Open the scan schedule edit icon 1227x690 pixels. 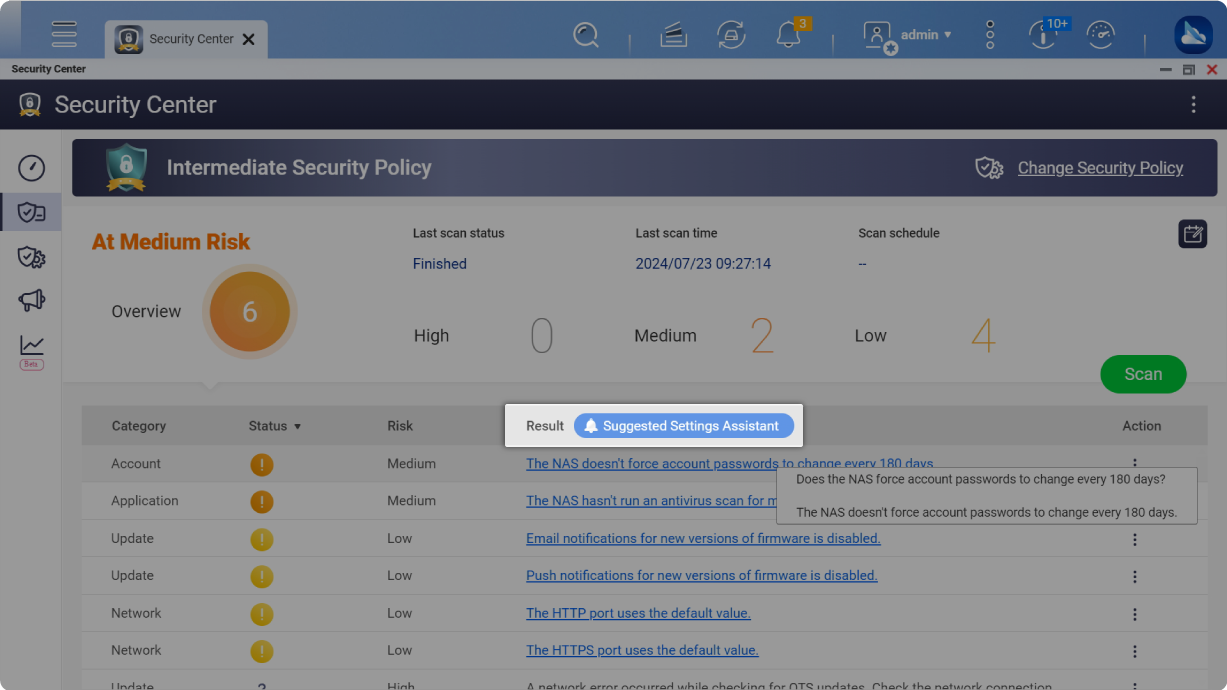(1192, 234)
